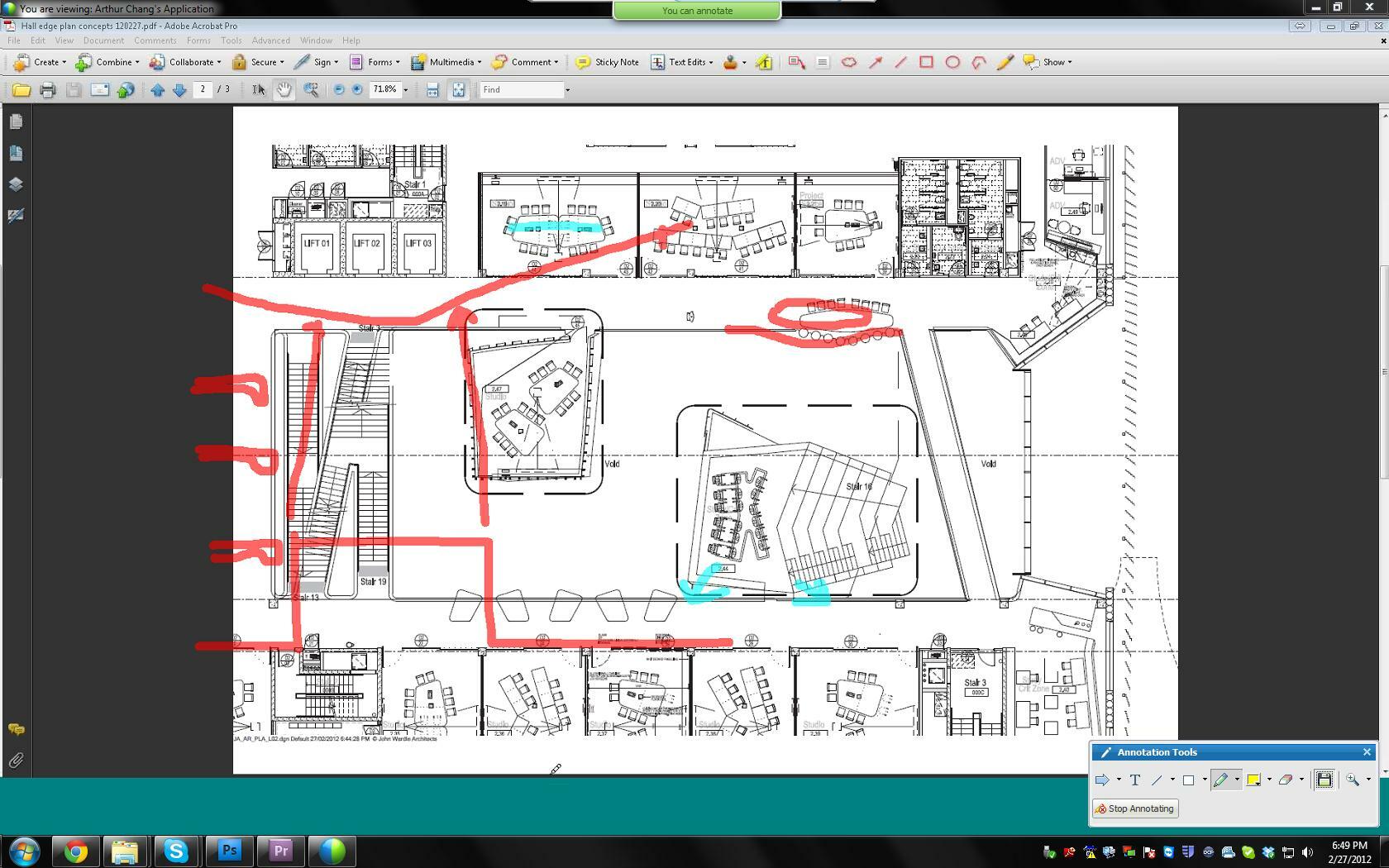Open the Comments panel in sidebar
Screen dimensions: 1389x868
coord(16,729)
